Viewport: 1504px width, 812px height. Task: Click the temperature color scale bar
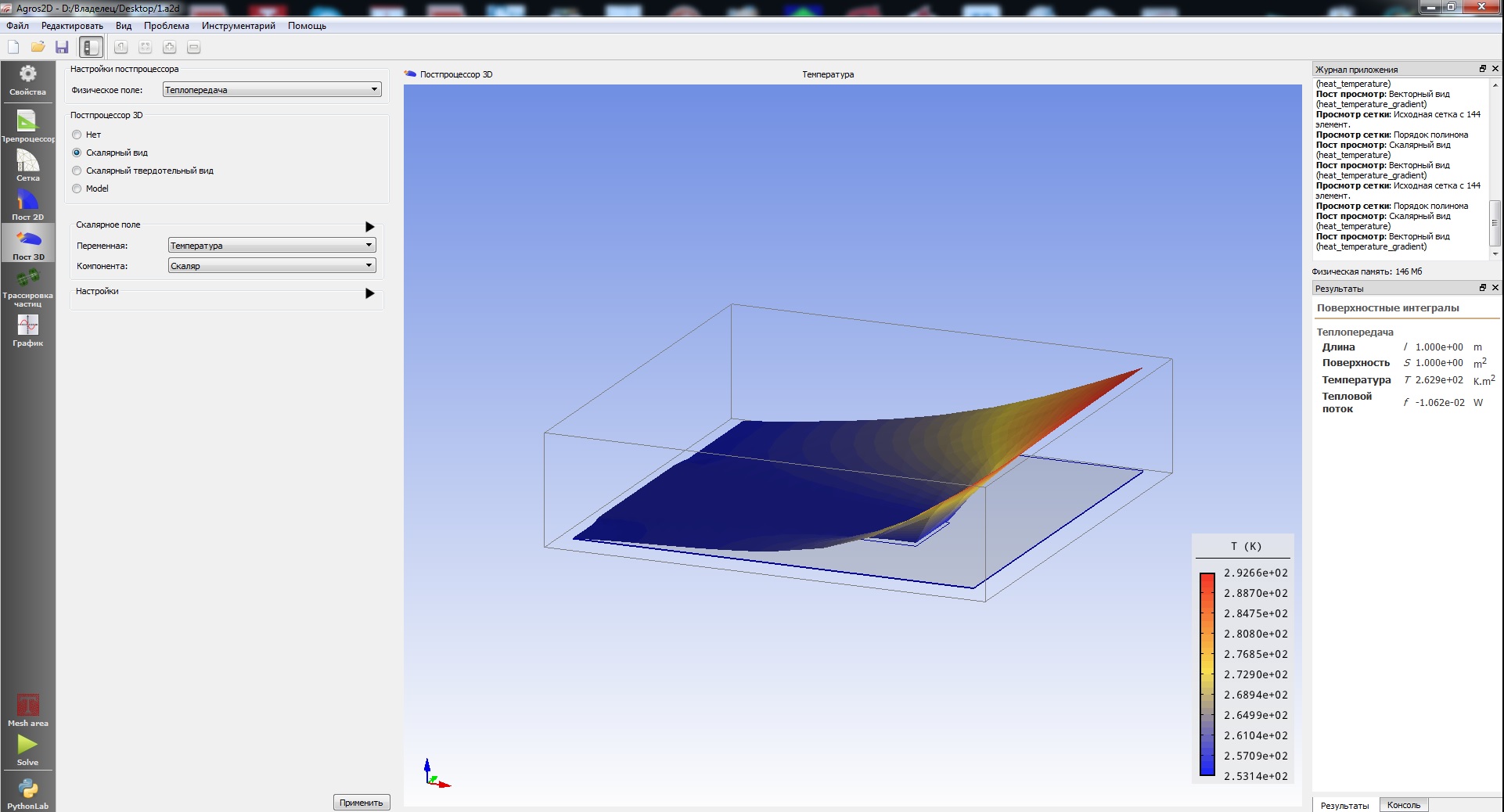[1207, 674]
